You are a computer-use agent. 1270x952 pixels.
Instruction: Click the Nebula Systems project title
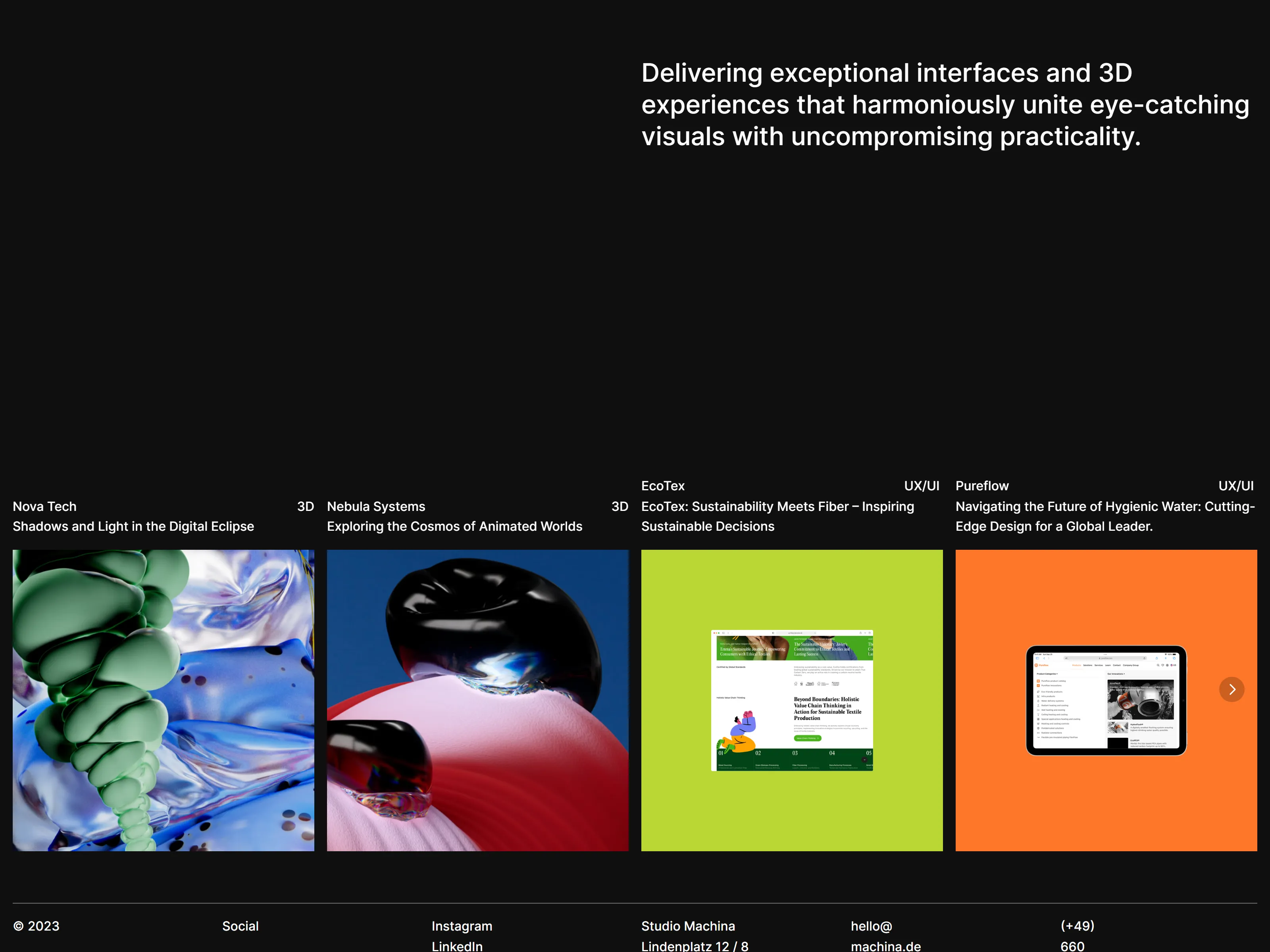(x=376, y=506)
